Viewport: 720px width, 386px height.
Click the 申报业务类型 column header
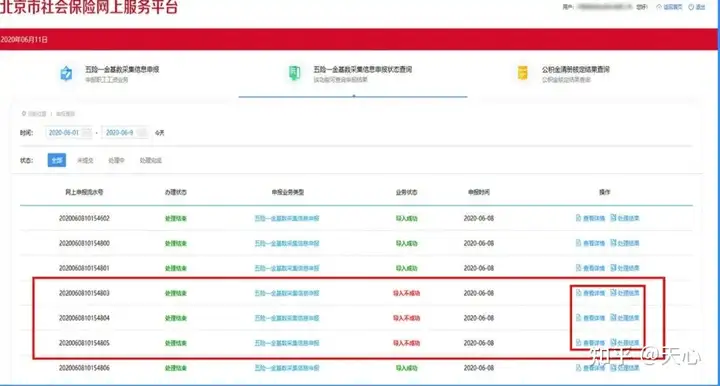pos(287,192)
